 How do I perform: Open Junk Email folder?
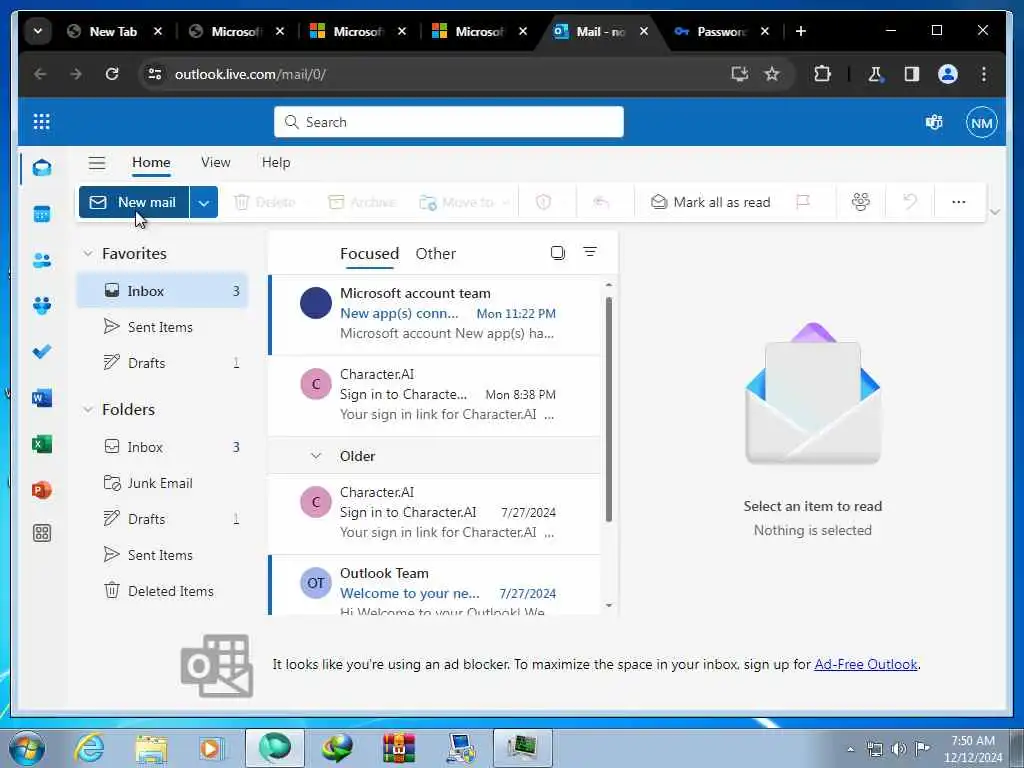(163, 483)
